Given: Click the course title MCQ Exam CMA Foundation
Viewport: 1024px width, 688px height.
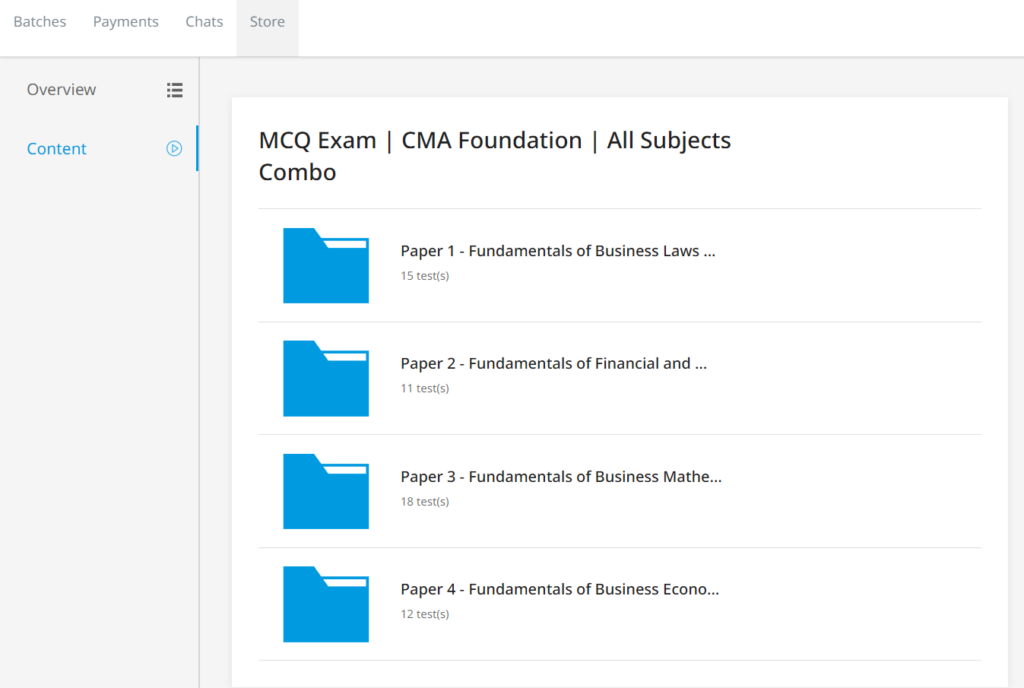Looking at the screenshot, I should 495,155.
